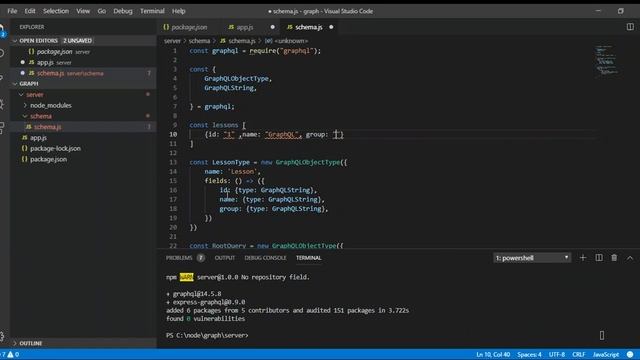Open Source Control view in activity bar
The width and height of the screenshot is (640, 360).
click(x=2, y=78)
